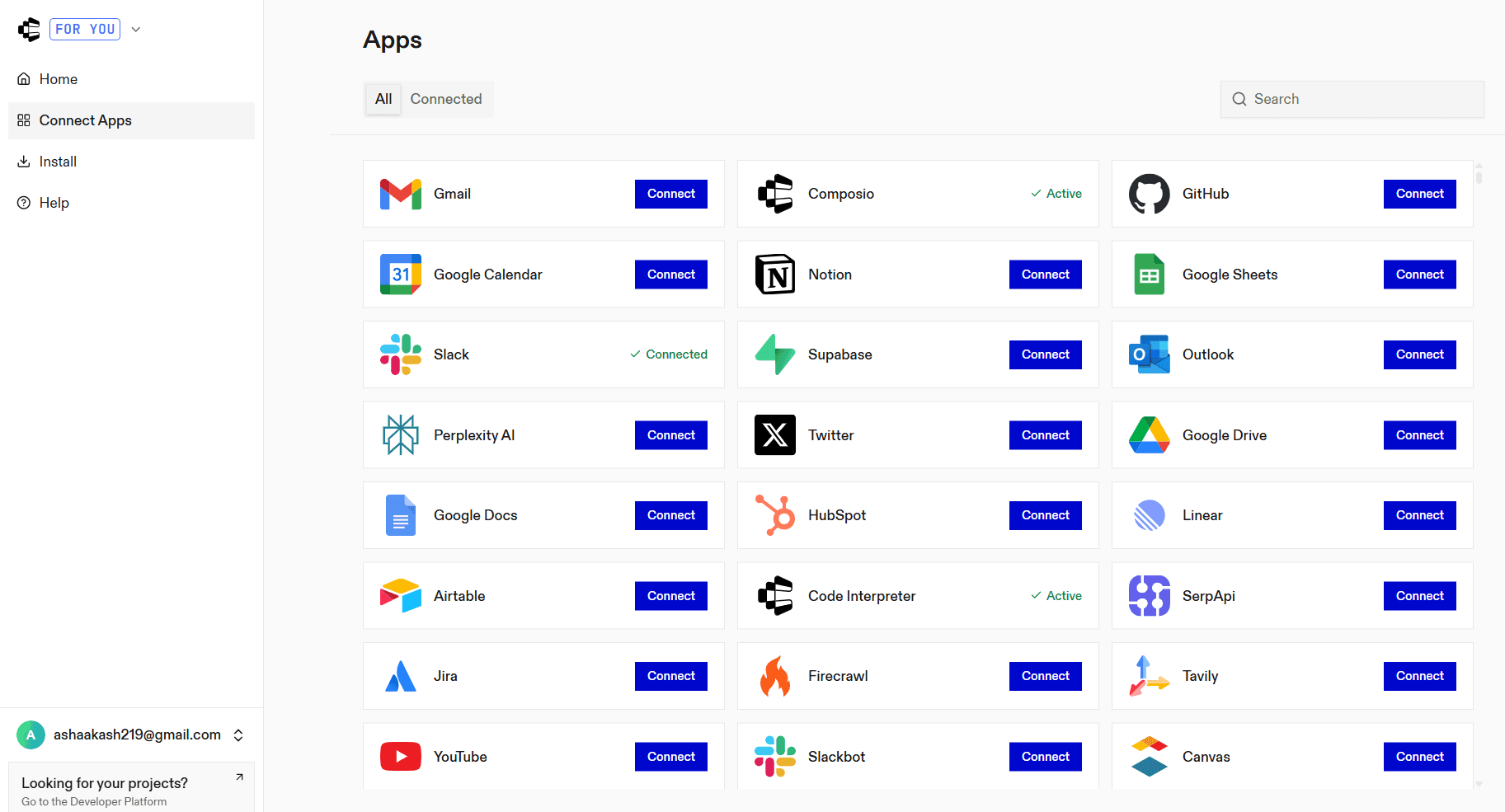Screen dimensions: 1505x812
Task: Connect the Canvas app
Action: pos(1420,757)
